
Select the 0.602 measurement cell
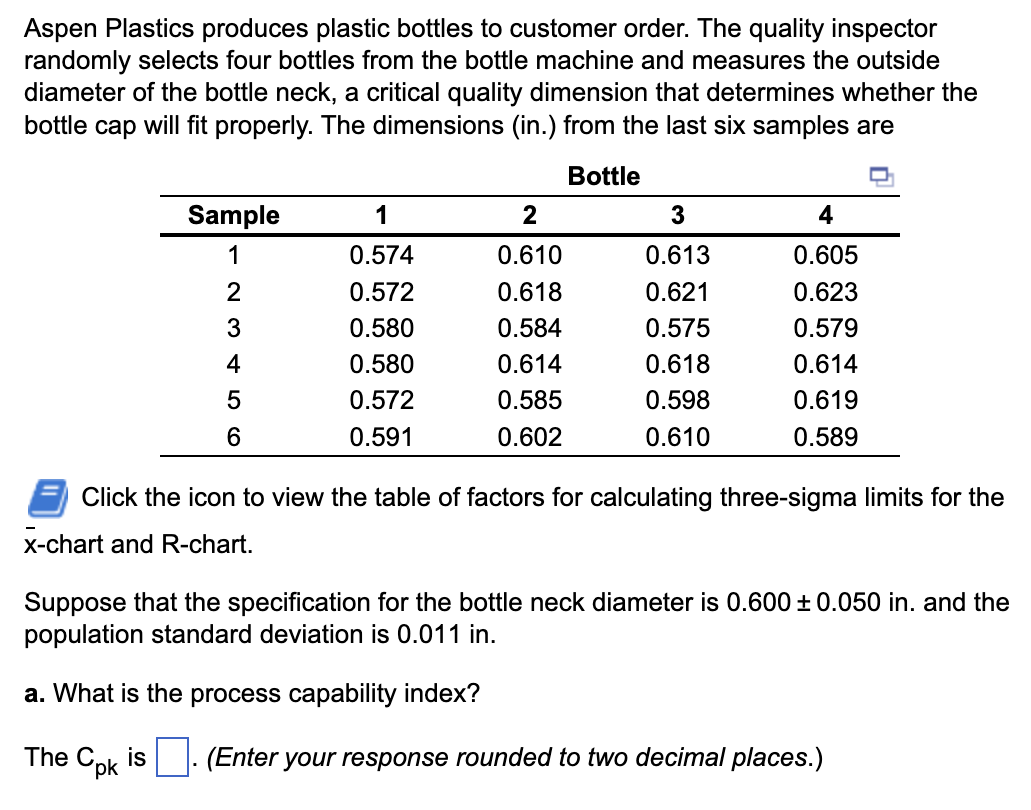click(529, 437)
